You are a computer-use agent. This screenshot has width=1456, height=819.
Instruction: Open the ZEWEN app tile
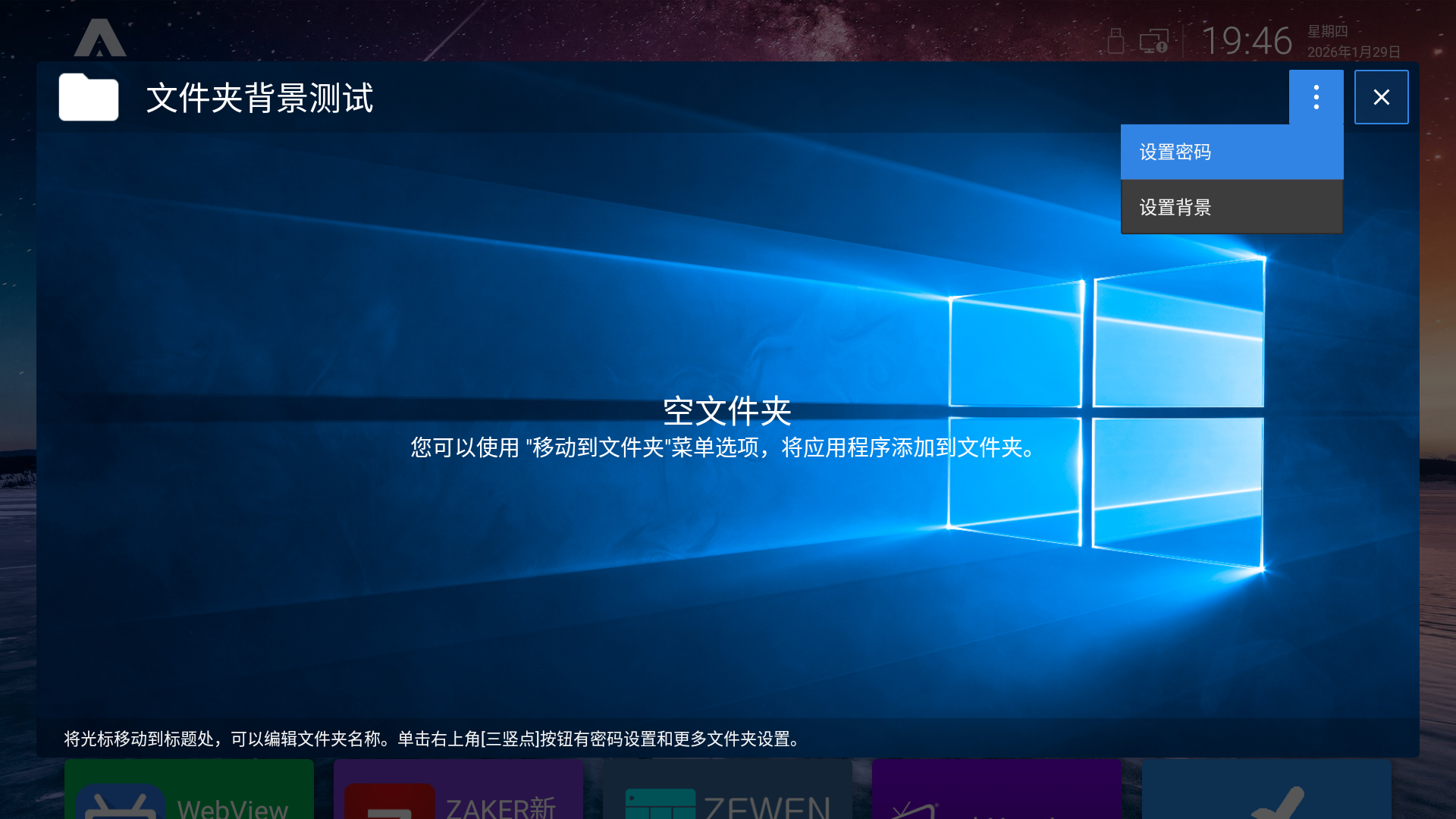[x=727, y=790]
